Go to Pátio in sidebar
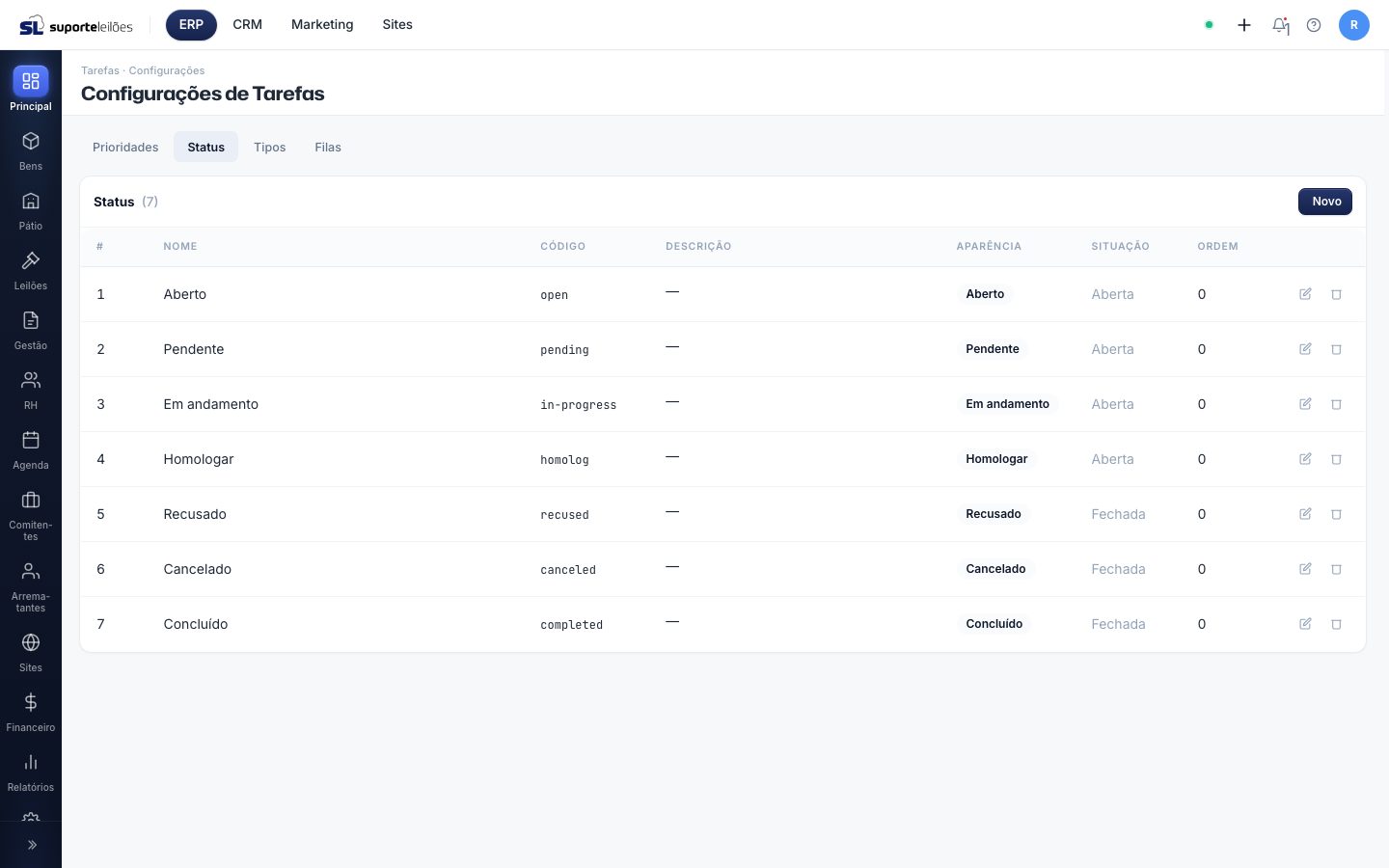Viewport: 1389px width, 868px height. (31, 211)
